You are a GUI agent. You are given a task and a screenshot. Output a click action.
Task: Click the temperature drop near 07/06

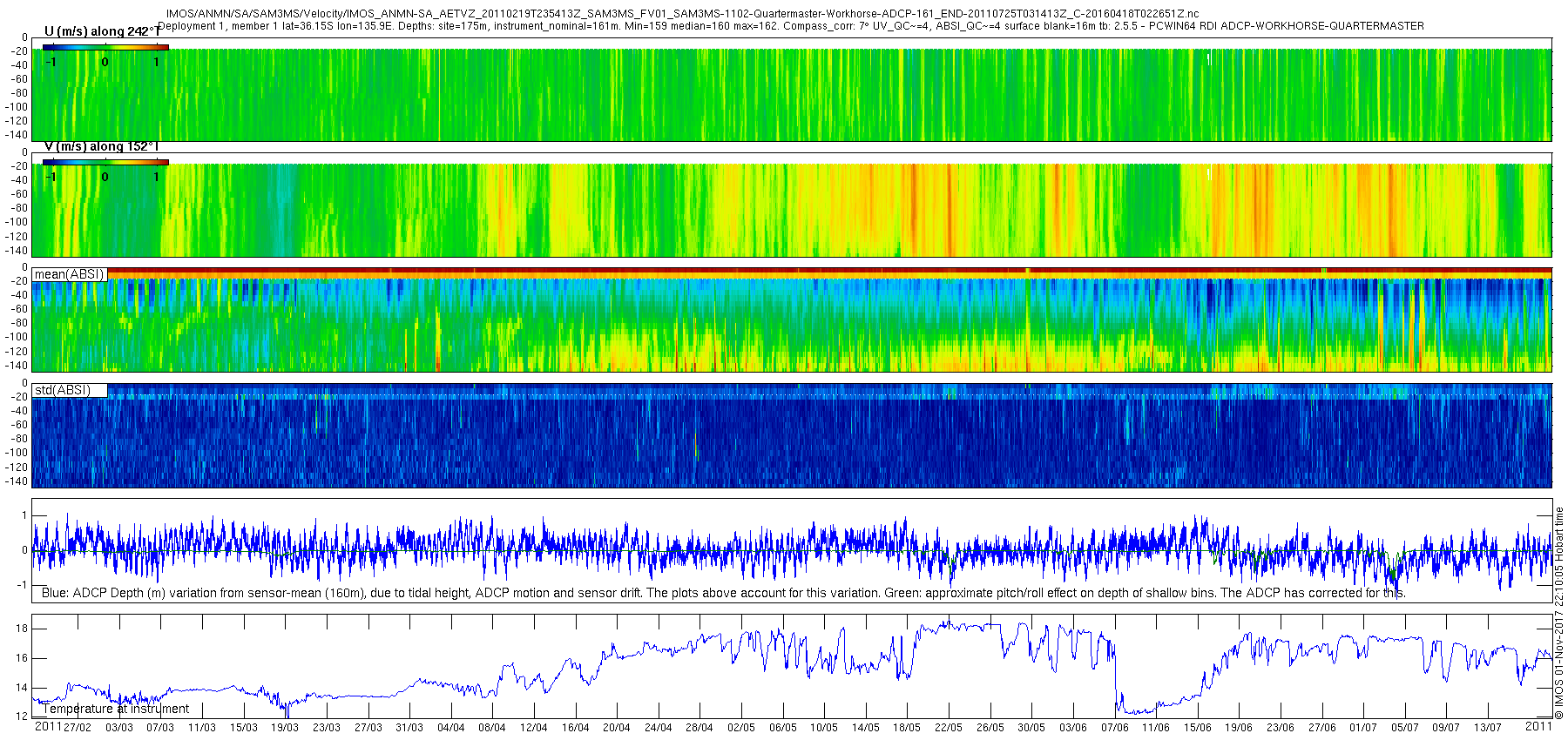pos(1116,679)
